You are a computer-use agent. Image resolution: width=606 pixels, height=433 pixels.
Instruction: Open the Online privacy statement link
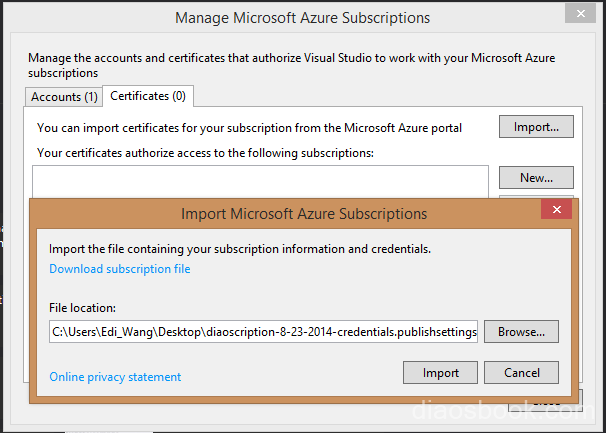tap(115, 377)
